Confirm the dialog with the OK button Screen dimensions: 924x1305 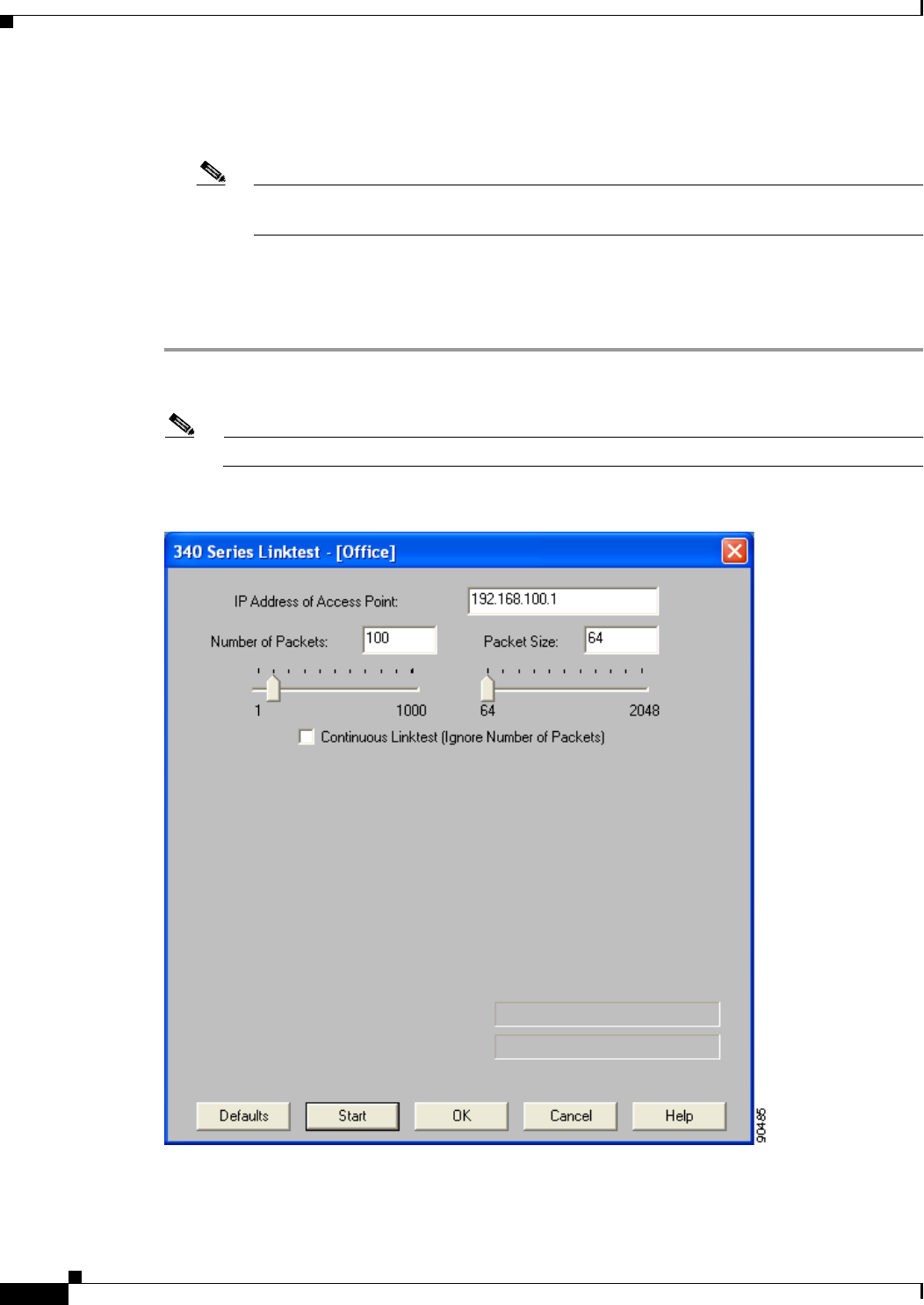tap(461, 1116)
